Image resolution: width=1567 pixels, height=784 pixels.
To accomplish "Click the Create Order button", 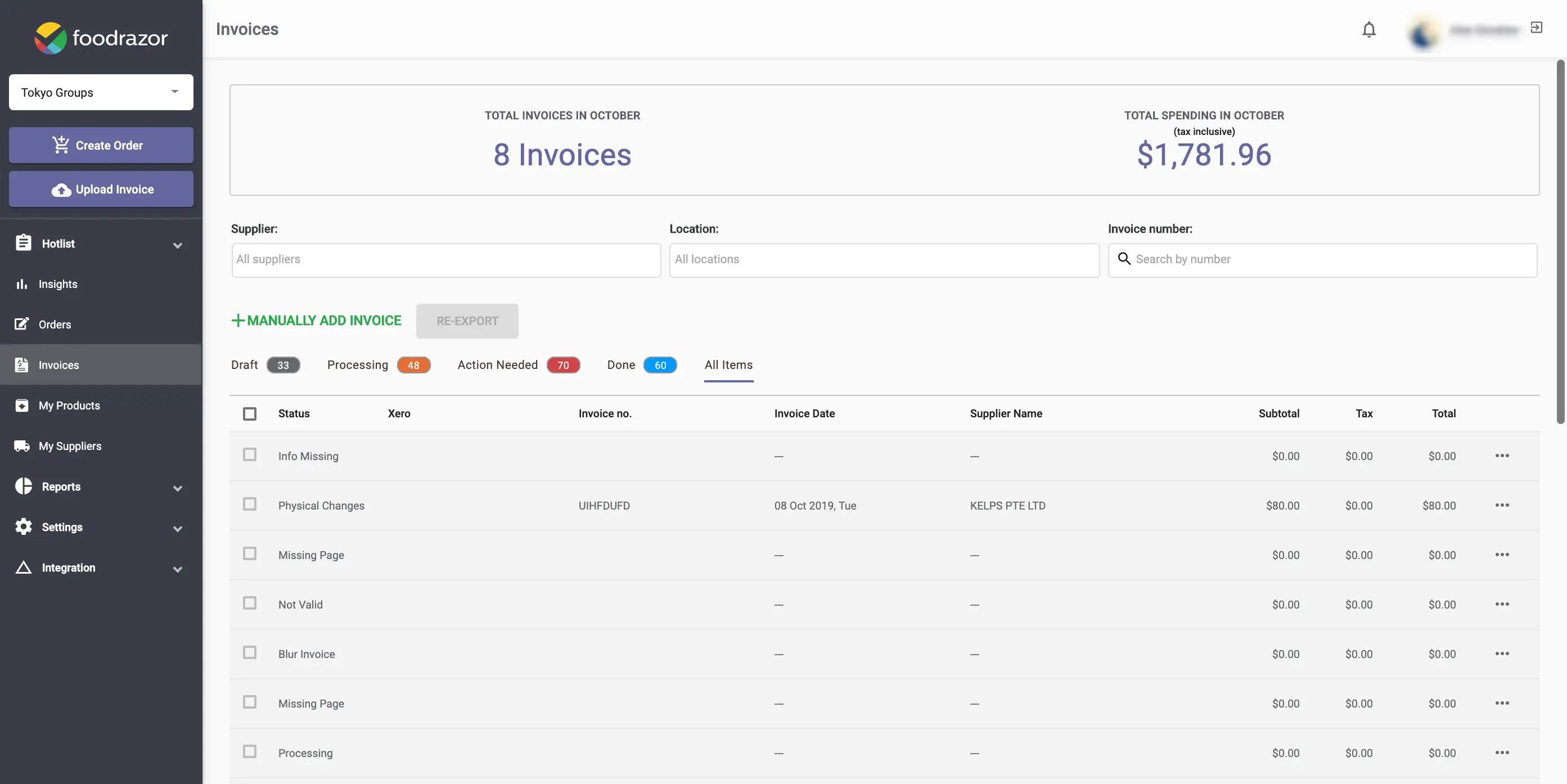I will pos(101,145).
